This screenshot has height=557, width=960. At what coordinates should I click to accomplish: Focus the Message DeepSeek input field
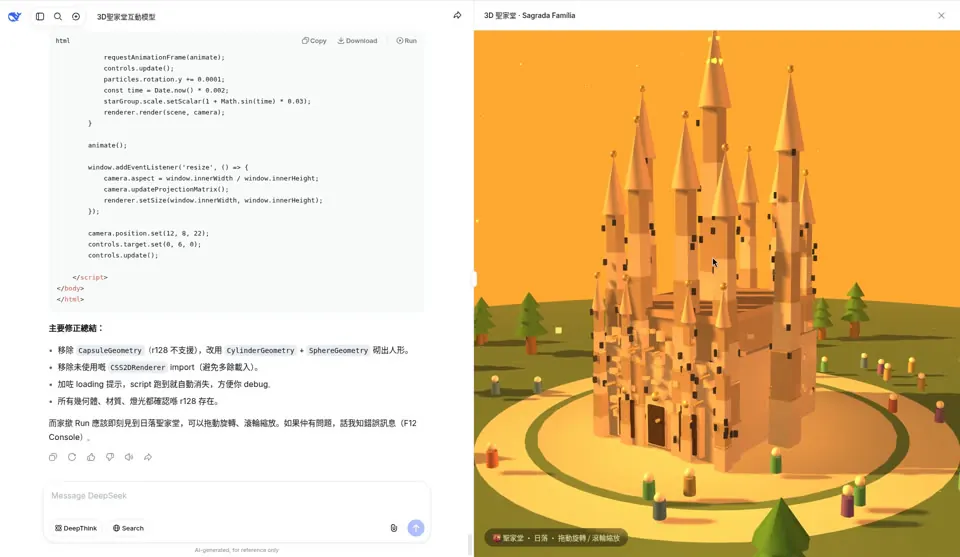click(x=236, y=496)
